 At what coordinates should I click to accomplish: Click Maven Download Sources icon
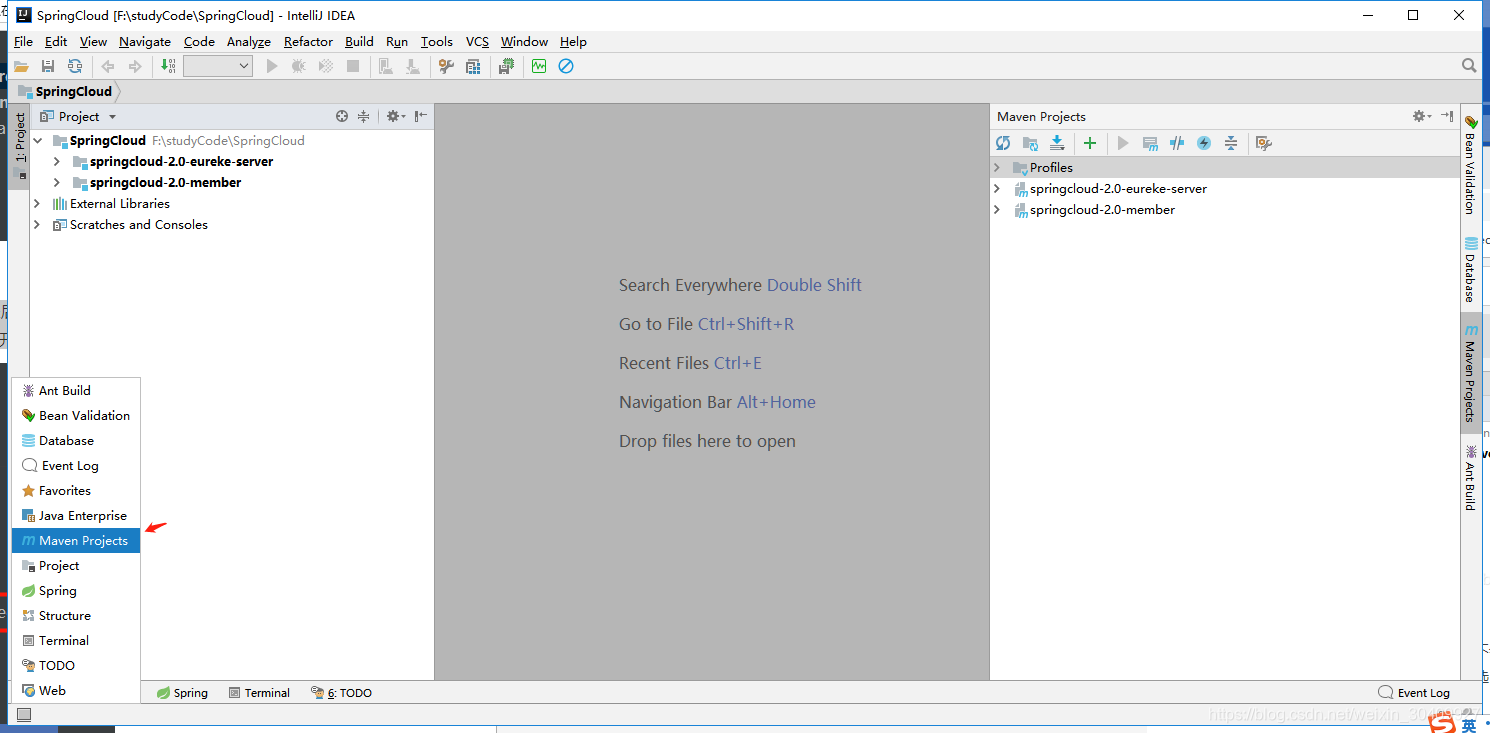click(x=1057, y=143)
